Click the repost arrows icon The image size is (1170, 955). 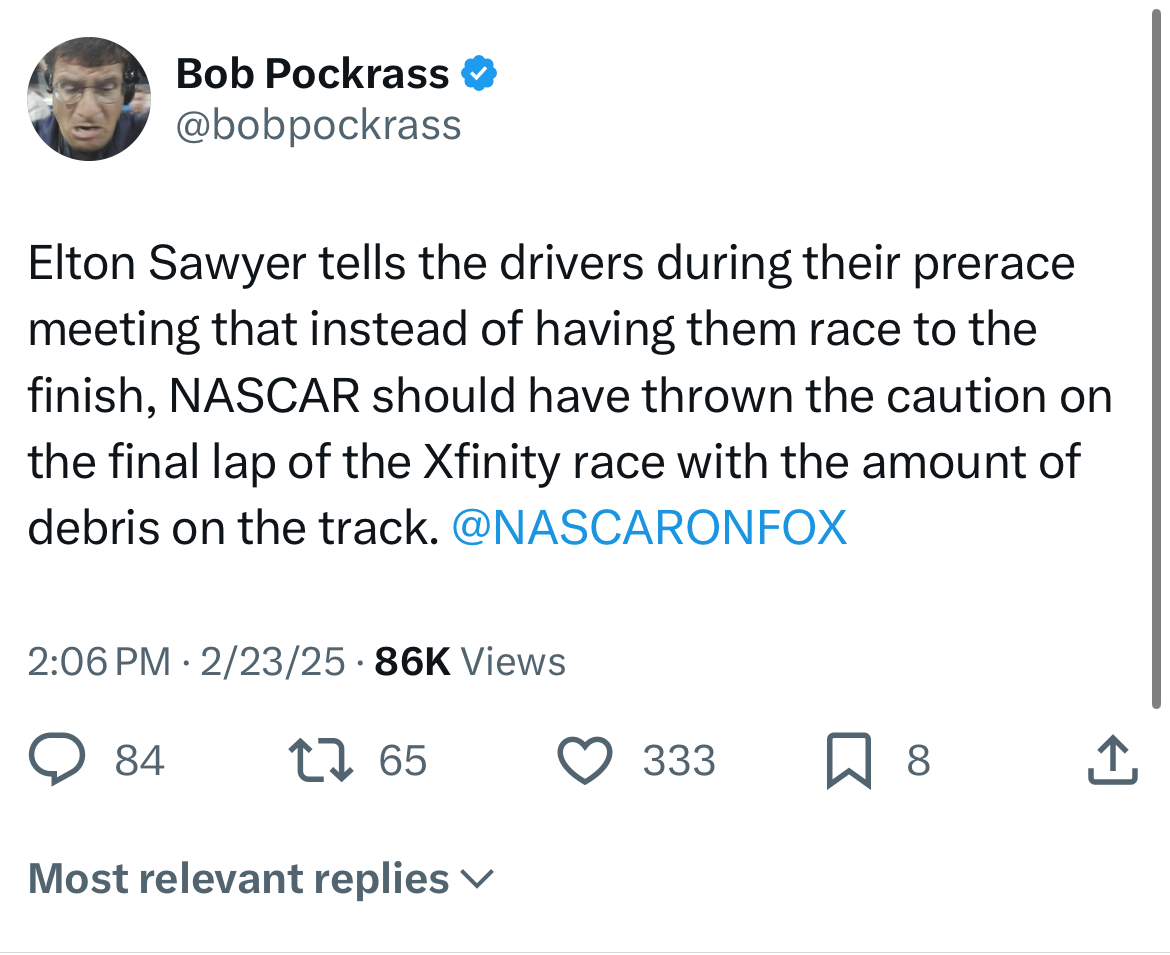tap(322, 761)
